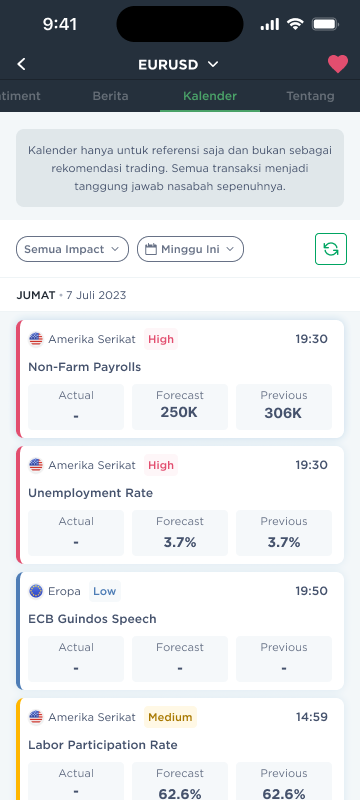Tap the battery status icon

pos(325,23)
